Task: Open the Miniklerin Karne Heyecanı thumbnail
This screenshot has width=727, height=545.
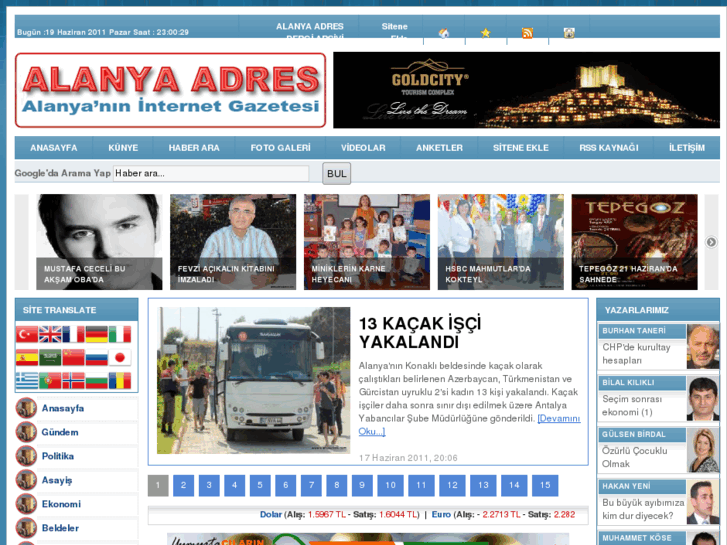Action: tap(367, 242)
